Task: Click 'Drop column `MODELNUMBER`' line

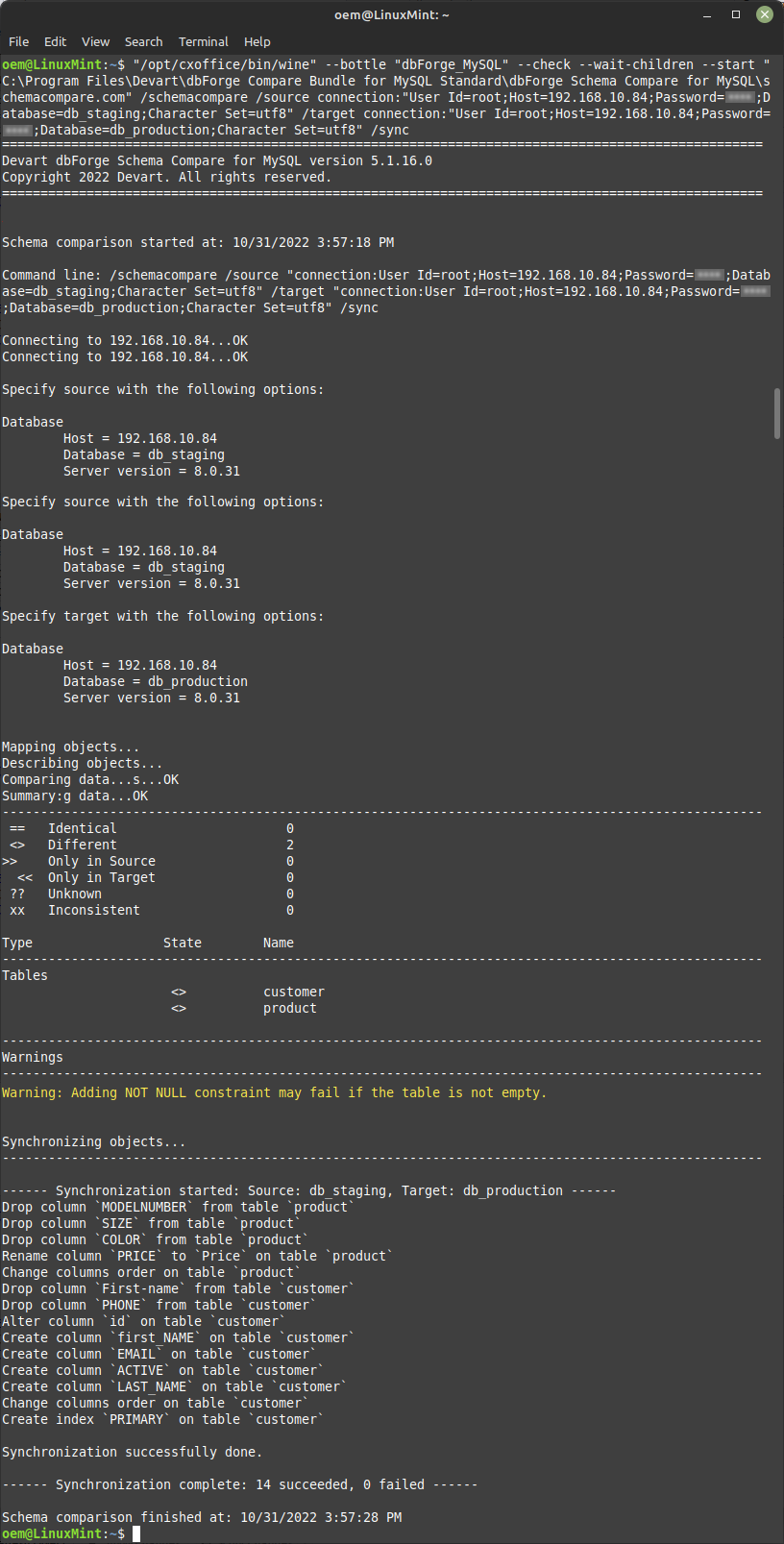Action: click(179, 1207)
